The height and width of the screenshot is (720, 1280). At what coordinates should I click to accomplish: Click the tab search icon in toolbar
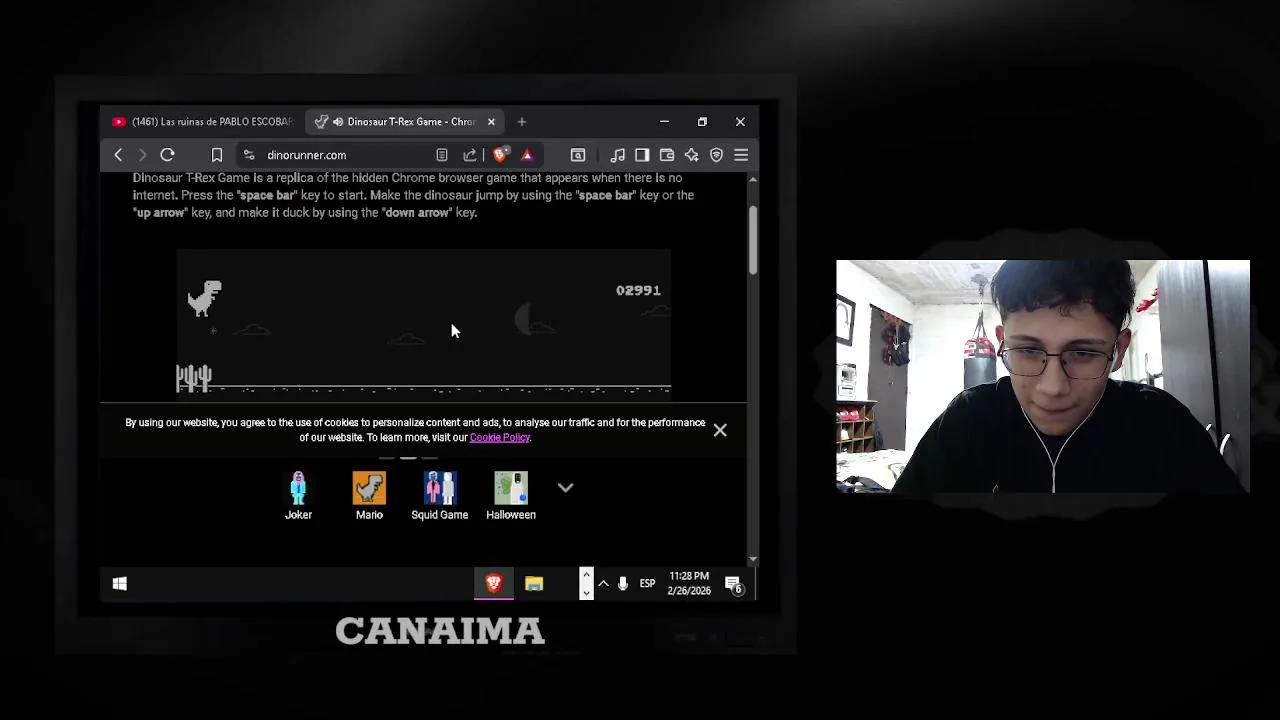[x=577, y=155]
